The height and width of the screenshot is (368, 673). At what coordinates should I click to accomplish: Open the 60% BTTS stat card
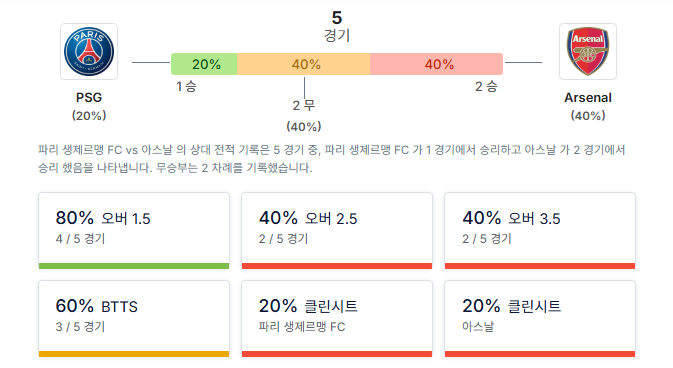pos(134,319)
